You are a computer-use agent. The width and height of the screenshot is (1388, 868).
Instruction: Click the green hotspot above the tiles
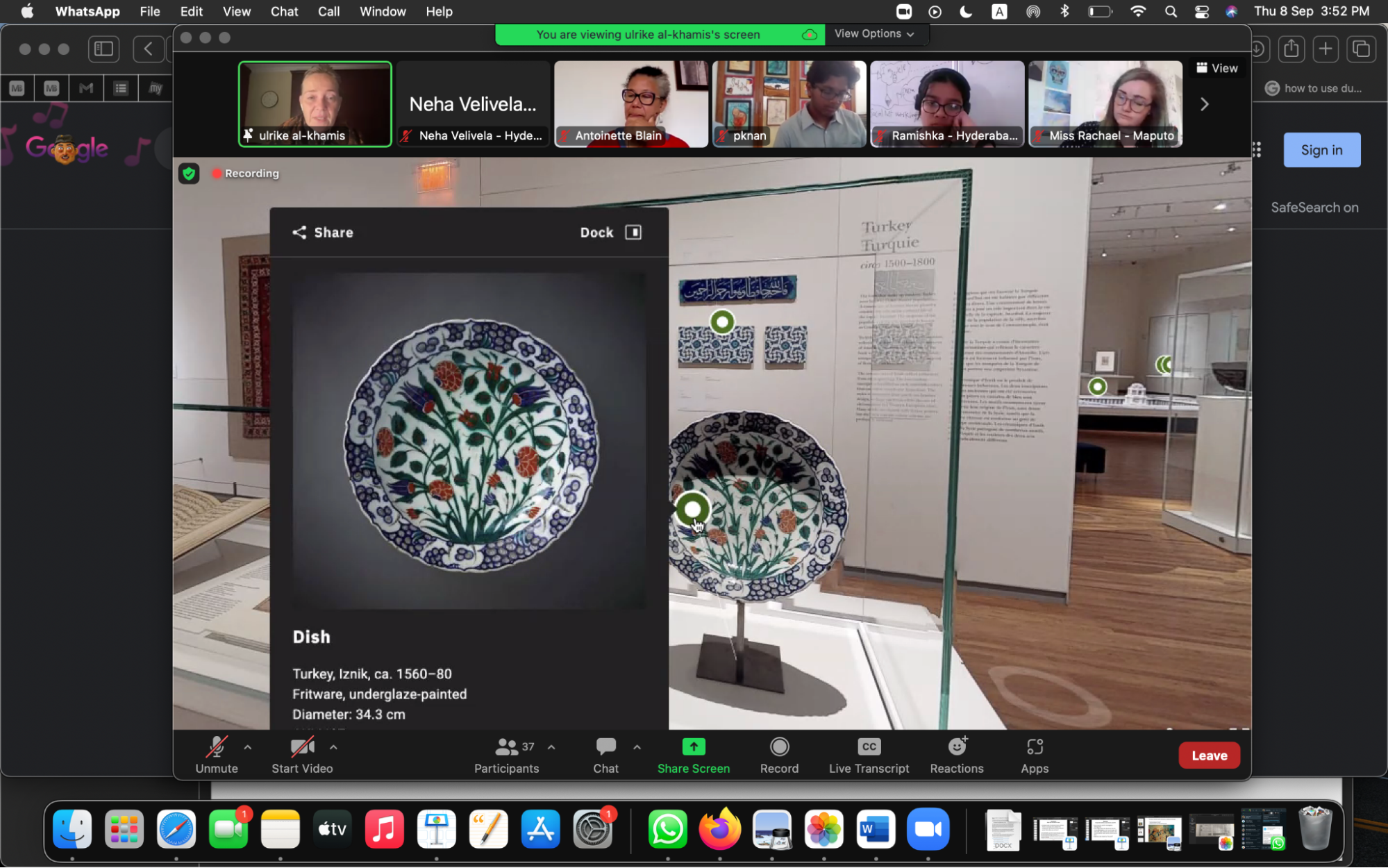click(722, 322)
